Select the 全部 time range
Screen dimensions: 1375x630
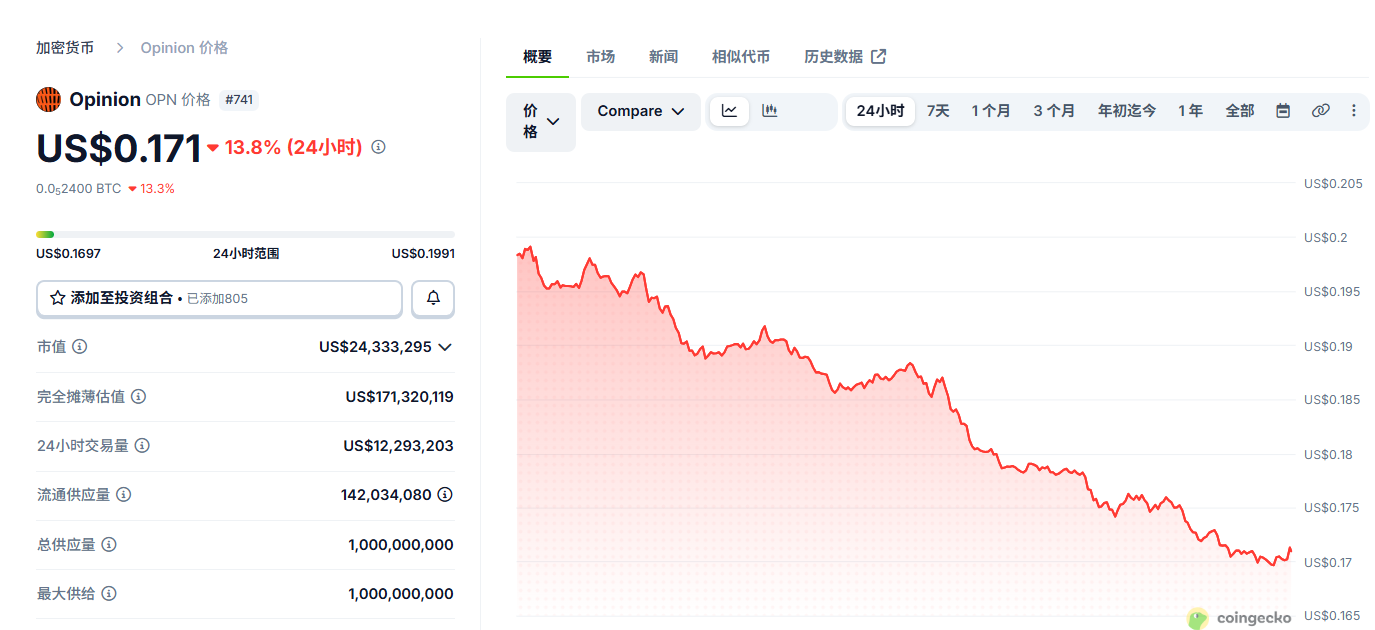(x=1240, y=111)
